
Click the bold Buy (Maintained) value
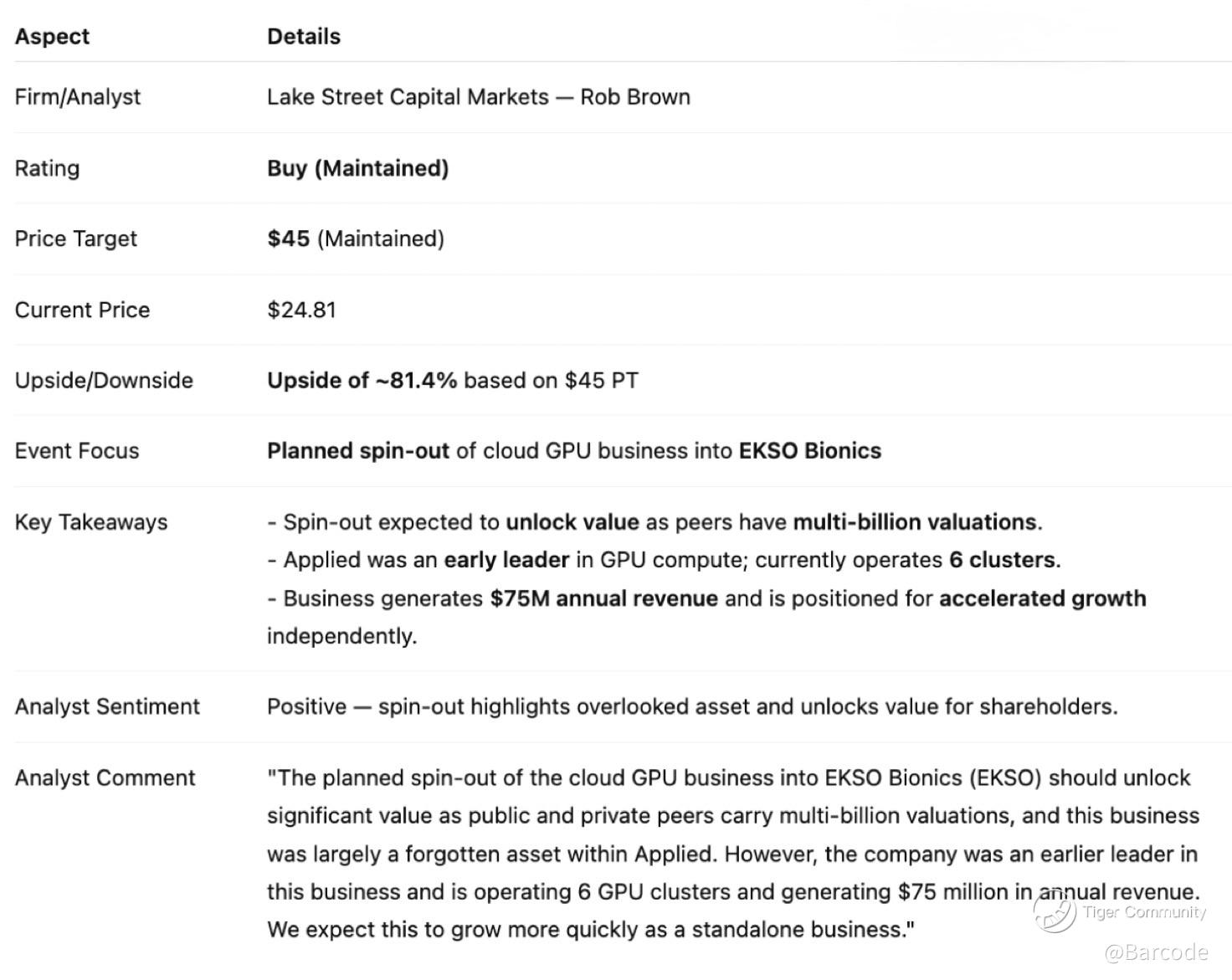click(357, 168)
